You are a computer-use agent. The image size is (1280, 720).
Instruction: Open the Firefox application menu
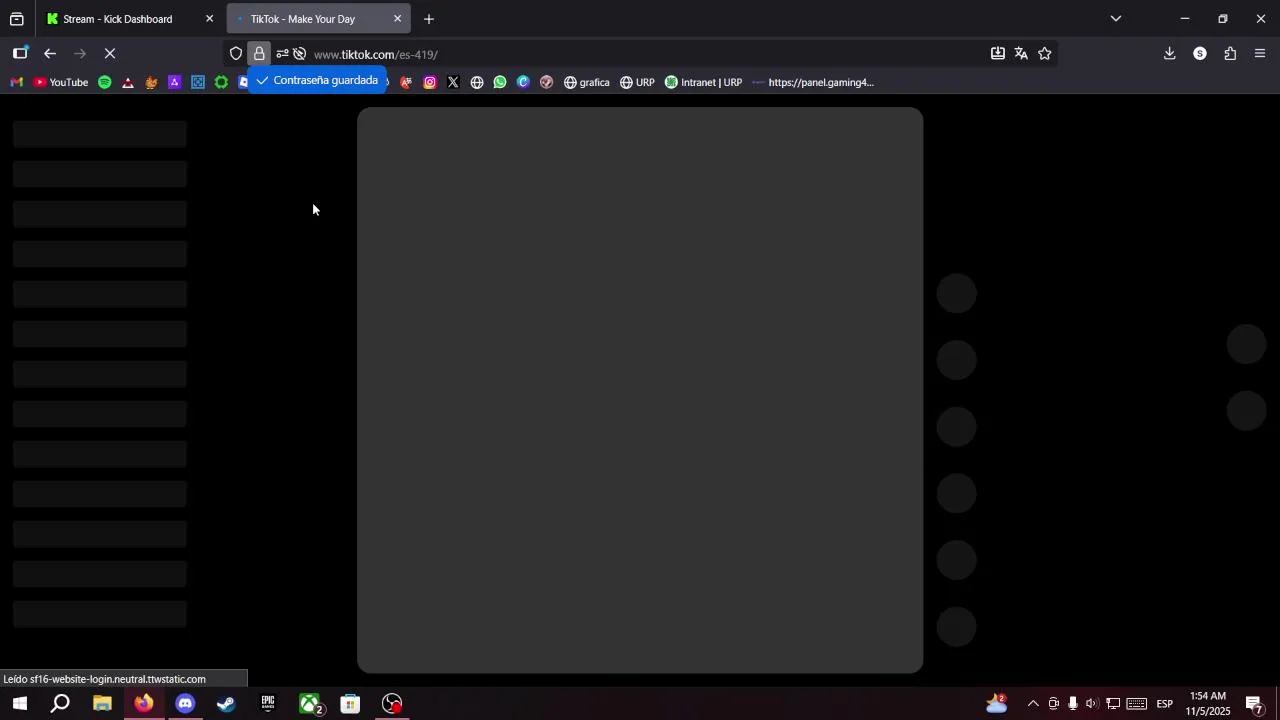(x=1260, y=54)
